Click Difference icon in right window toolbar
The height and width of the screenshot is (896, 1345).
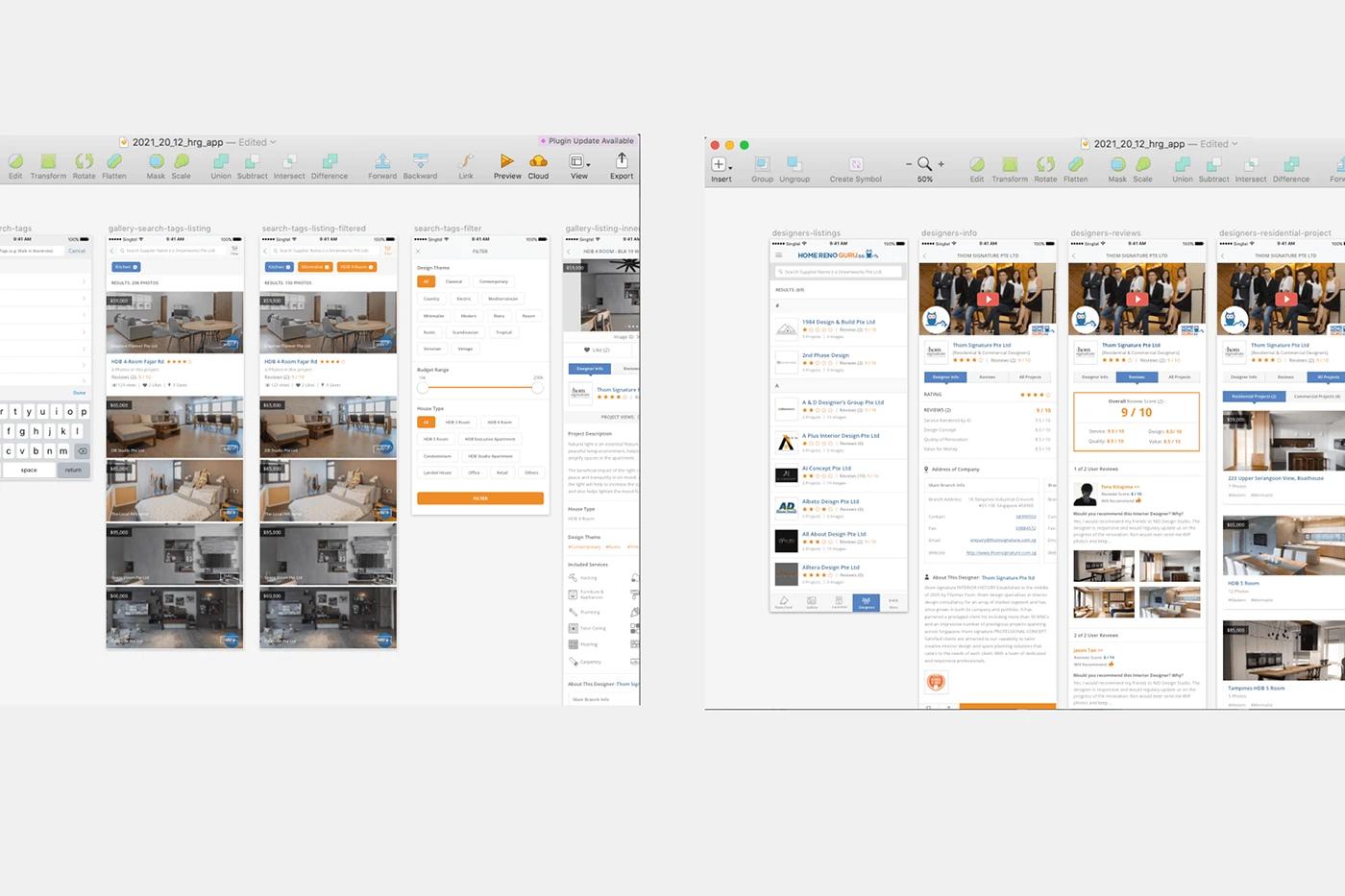click(x=1291, y=164)
